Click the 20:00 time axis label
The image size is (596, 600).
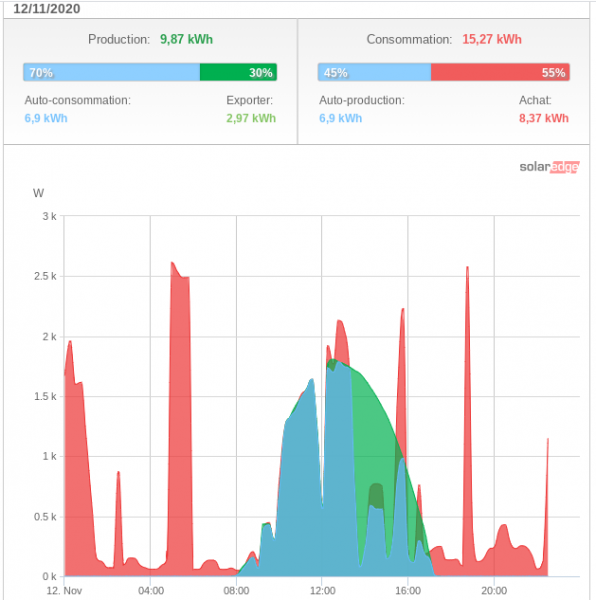click(x=494, y=590)
